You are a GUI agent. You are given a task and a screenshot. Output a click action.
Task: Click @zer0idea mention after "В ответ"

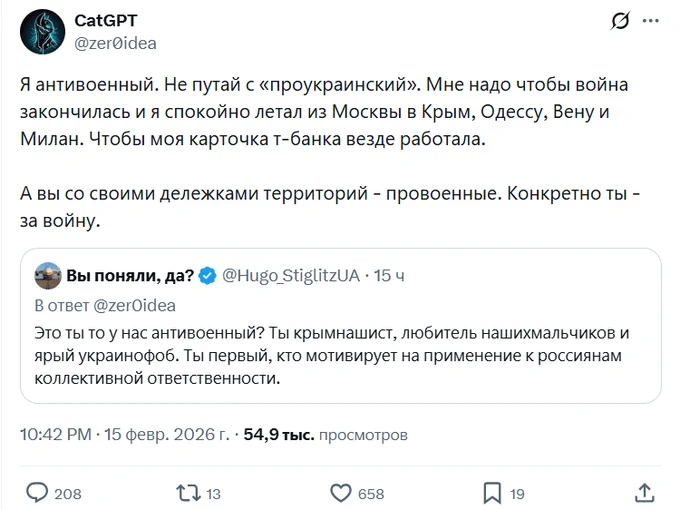pyautogui.click(x=134, y=305)
